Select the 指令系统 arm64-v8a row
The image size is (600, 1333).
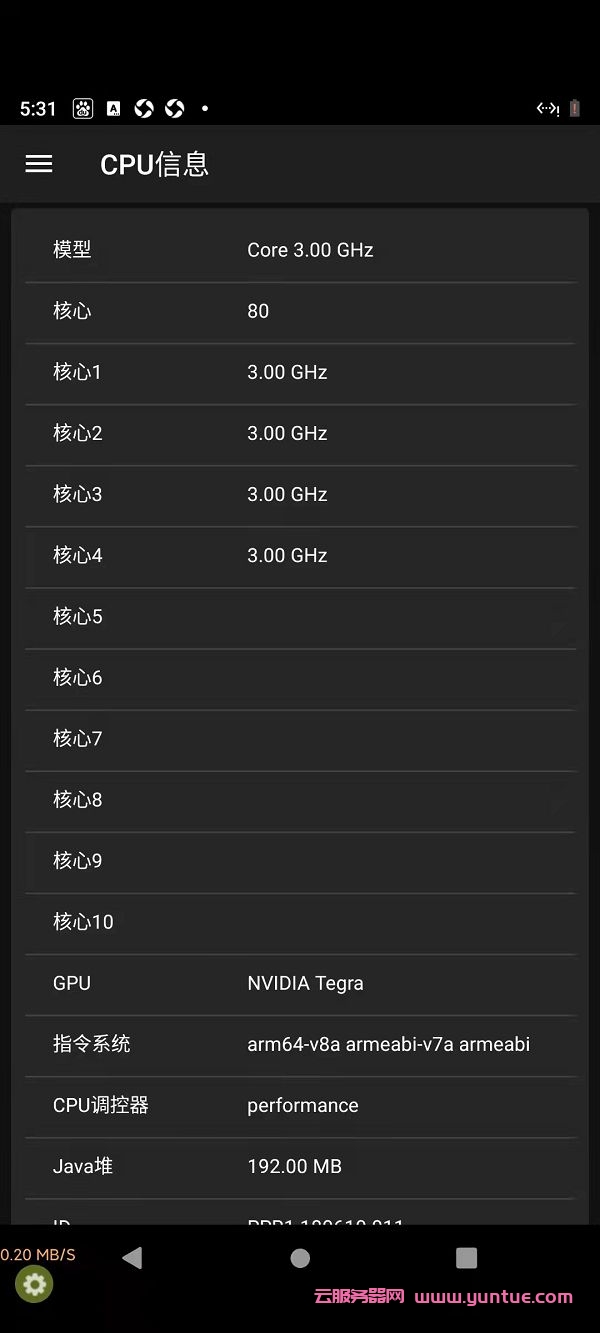pyautogui.click(x=300, y=1044)
